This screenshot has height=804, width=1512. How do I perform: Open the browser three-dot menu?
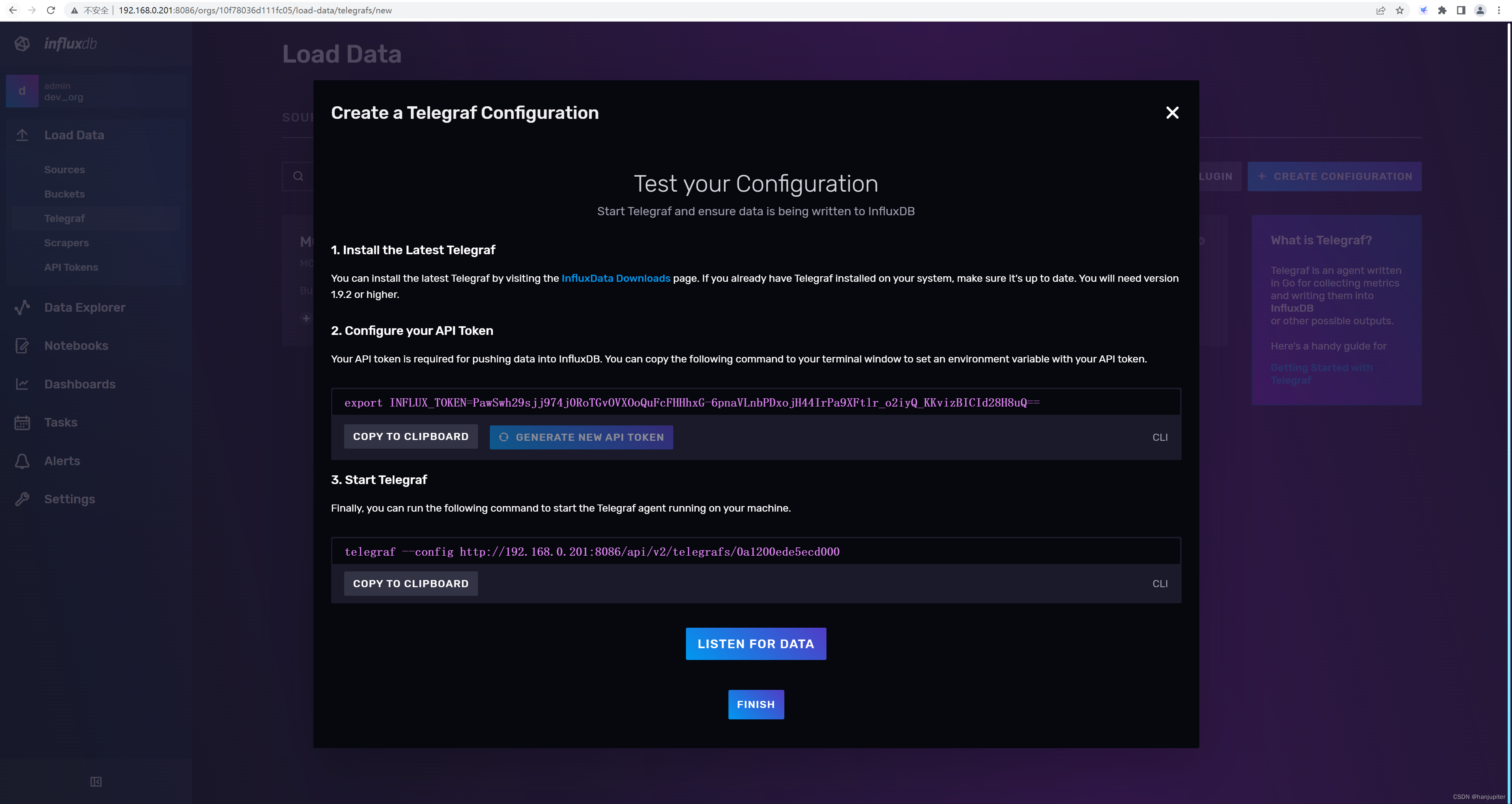(x=1499, y=10)
